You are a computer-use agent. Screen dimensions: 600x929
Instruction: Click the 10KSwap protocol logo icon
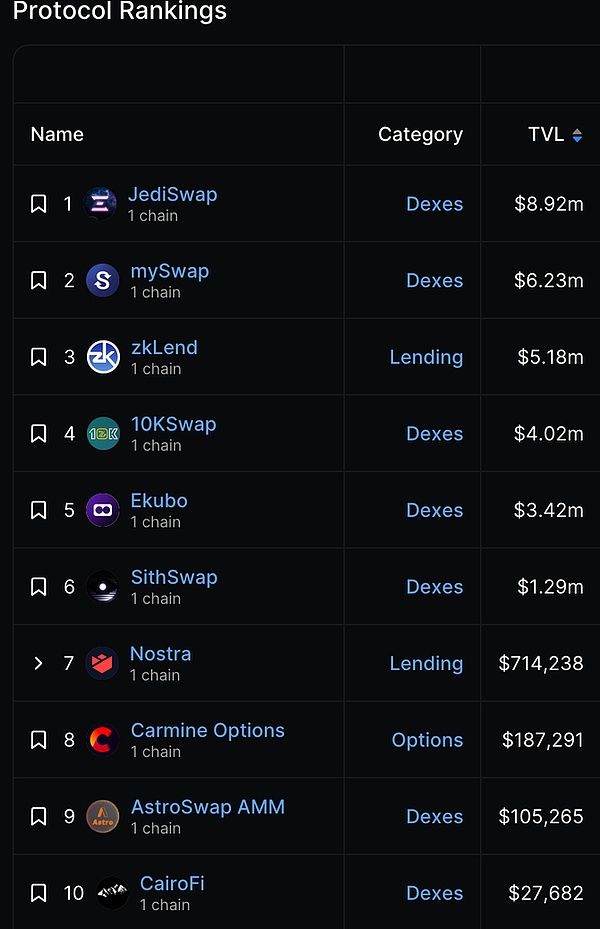pyautogui.click(x=103, y=433)
